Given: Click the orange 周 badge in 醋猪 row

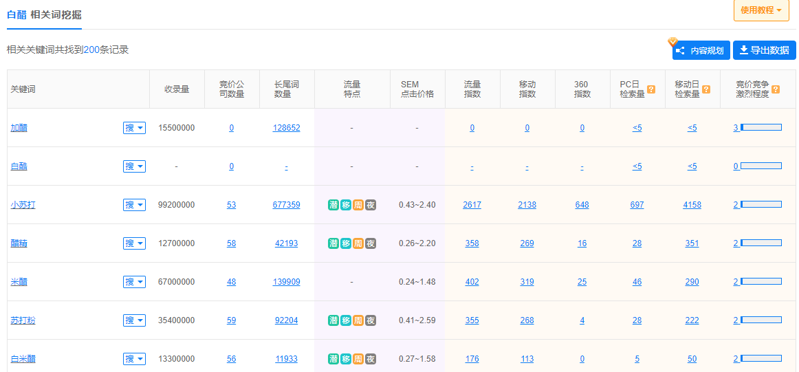Looking at the screenshot, I should [358, 244].
